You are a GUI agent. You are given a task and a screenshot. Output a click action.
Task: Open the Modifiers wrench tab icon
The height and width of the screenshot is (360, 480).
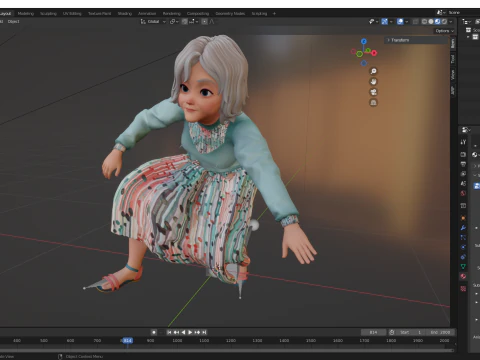pyautogui.click(x=463, y=228)
